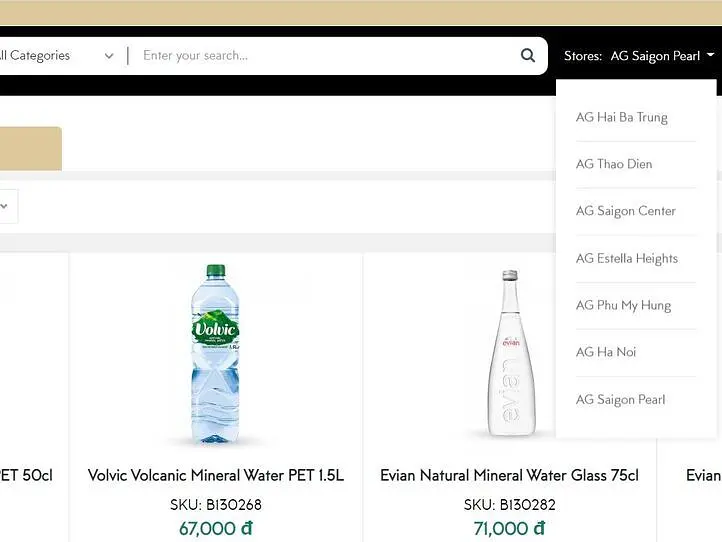Image resolution: width=722 pixels, height=542 pixels.
Task: Open Volvic Volcanic Mineral Water PET 1.5L link
Action: click(x=216, y=476)
